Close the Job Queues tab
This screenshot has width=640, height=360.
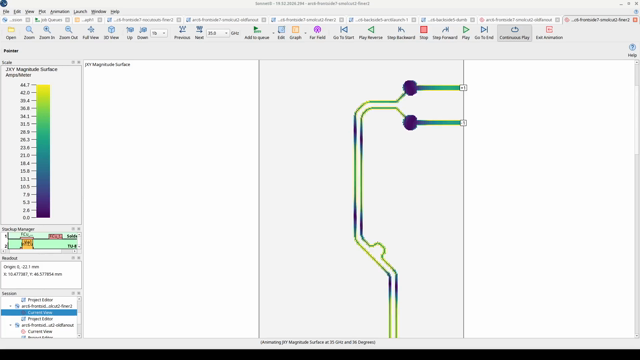click(x=67, y=20)
